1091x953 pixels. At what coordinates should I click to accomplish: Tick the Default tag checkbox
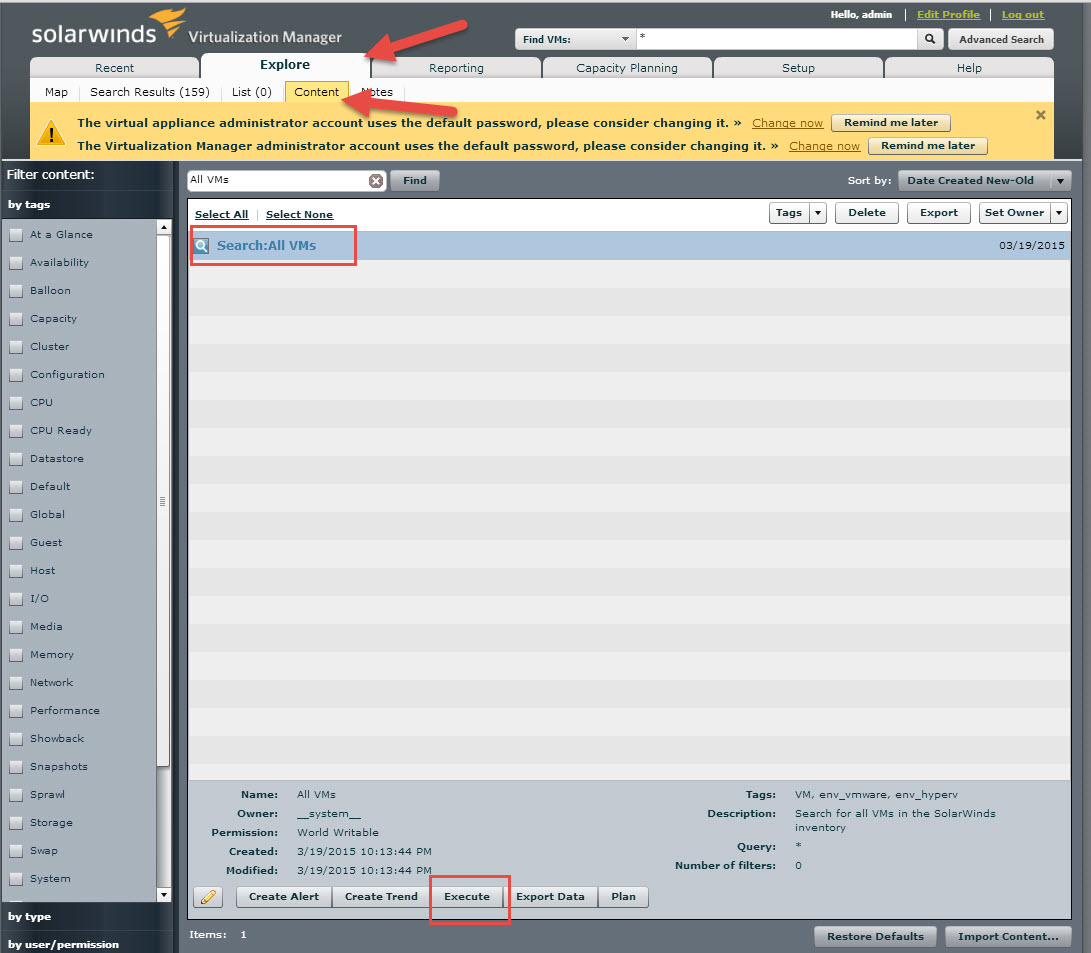click(x=15, y=487)
